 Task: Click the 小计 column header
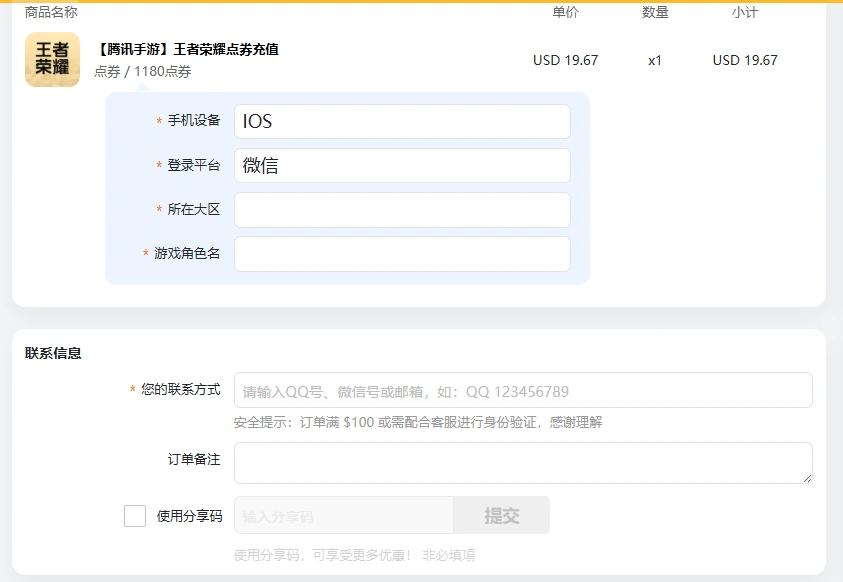coord(745,12)
